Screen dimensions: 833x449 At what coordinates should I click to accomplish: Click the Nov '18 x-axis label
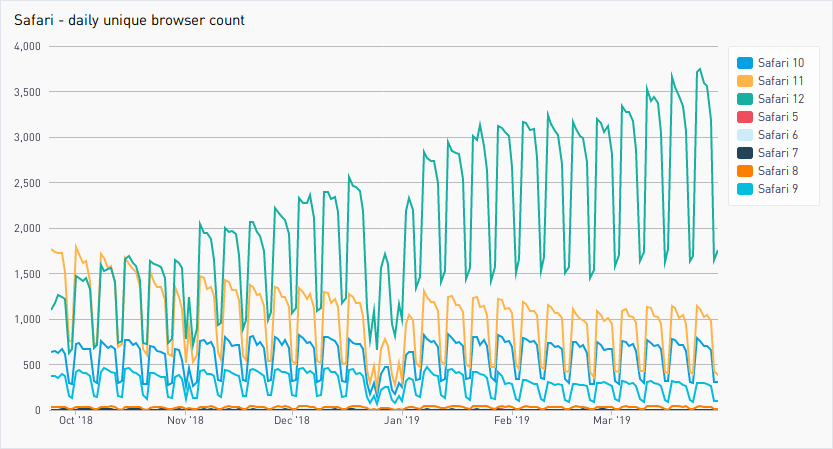coord(185,420)
